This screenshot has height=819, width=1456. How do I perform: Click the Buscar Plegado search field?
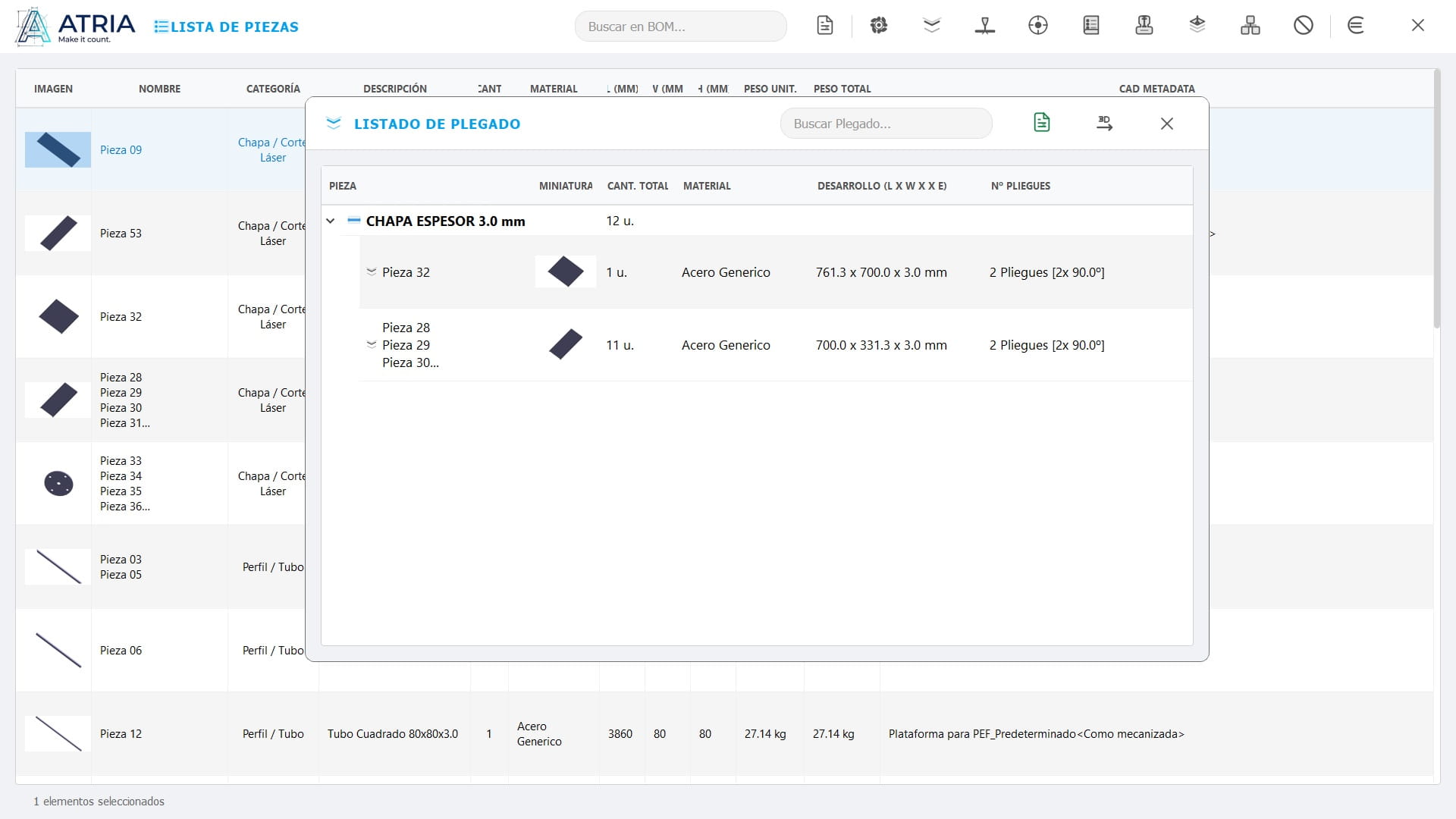pyautogui.click(x=886, y=124)
